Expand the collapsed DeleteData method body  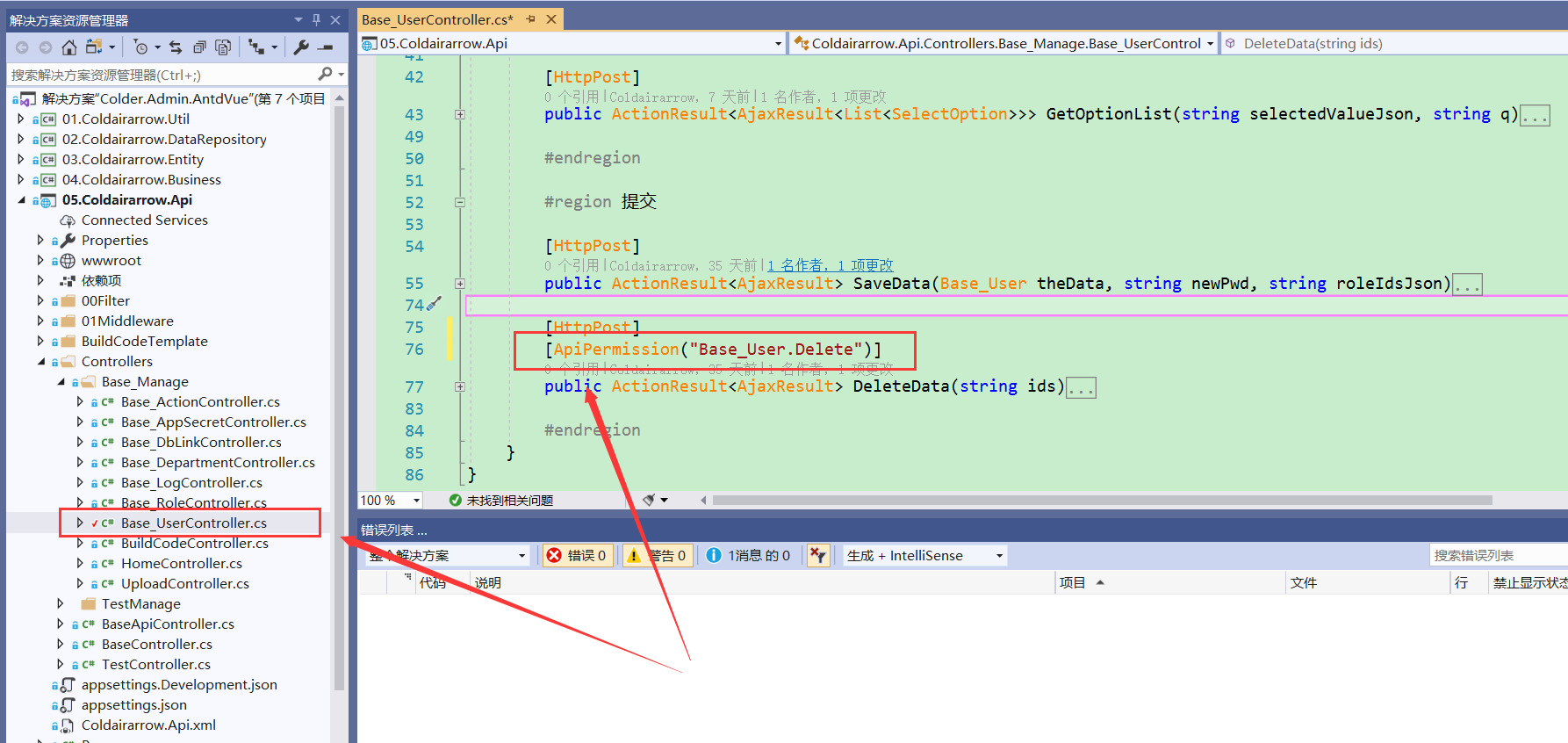[1080, 387]
